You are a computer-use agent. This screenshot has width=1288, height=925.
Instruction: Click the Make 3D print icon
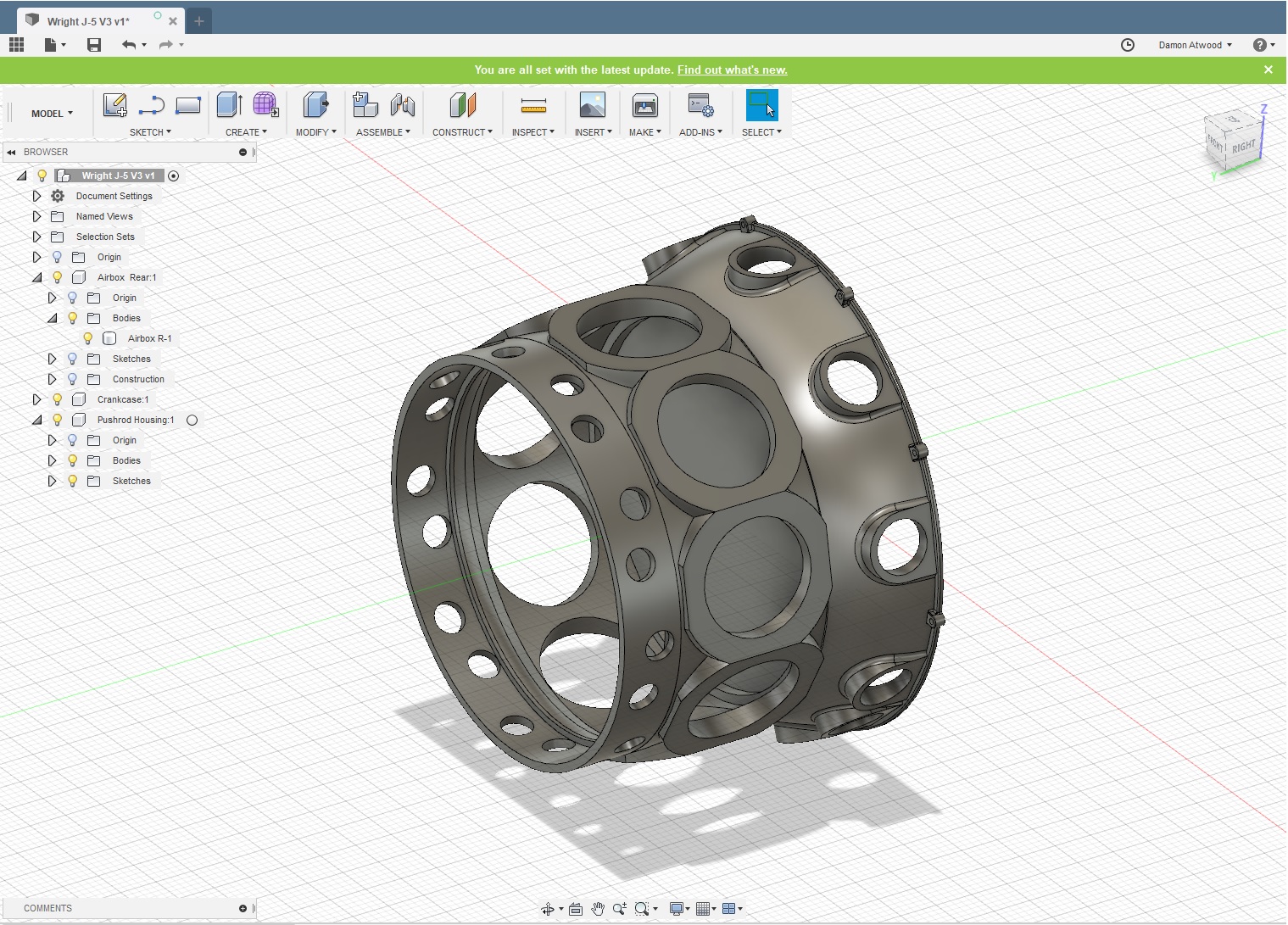pyautogui.click(x=645, y=105)
